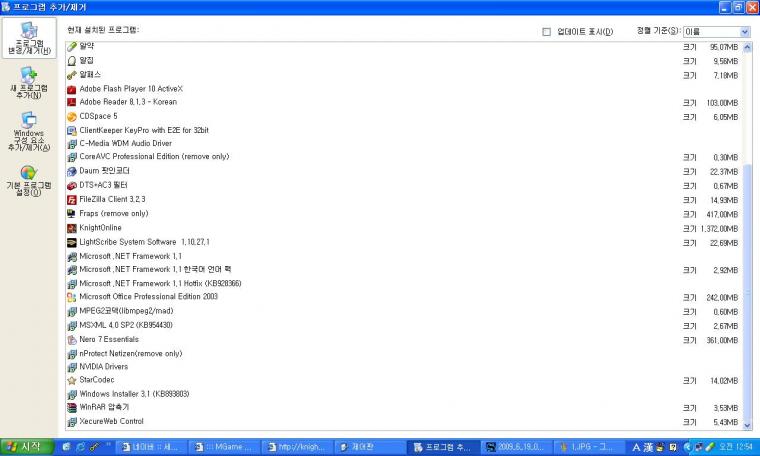Image resolution: width=760 pixels, height=456 pixels.
Task: Click the vertical scrollbar thumb
Action: tap(747, 292)
